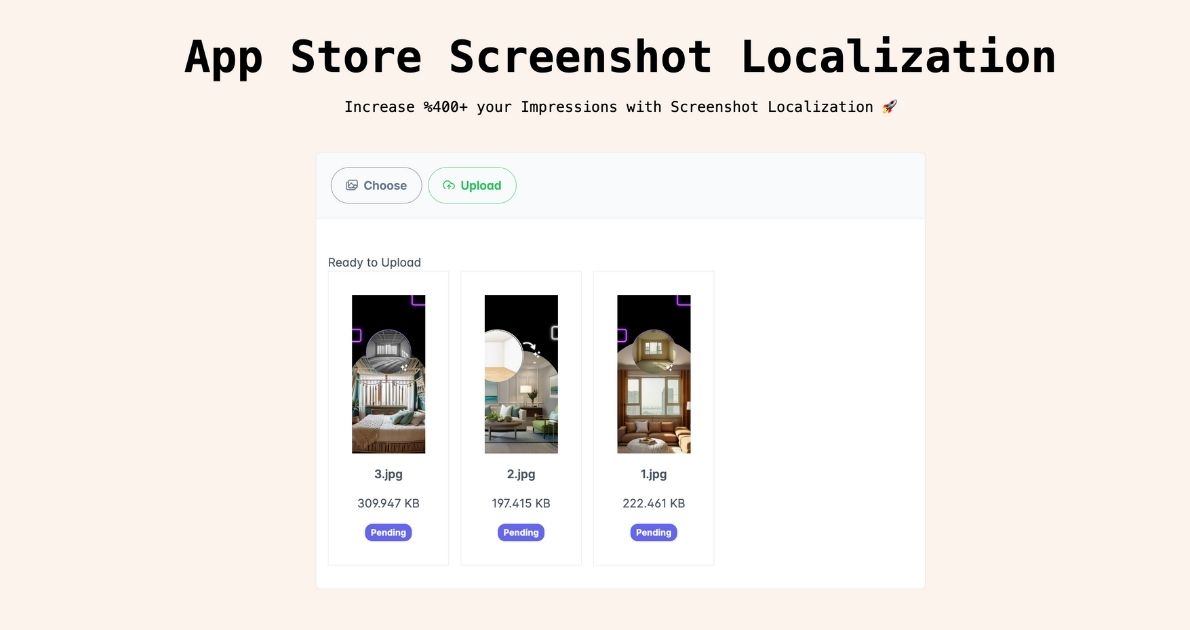Click the Pending badge under 1.jpg
The height and width of the screenshot is (630, 1190).
pyautogui.click(x=653, y=532)
